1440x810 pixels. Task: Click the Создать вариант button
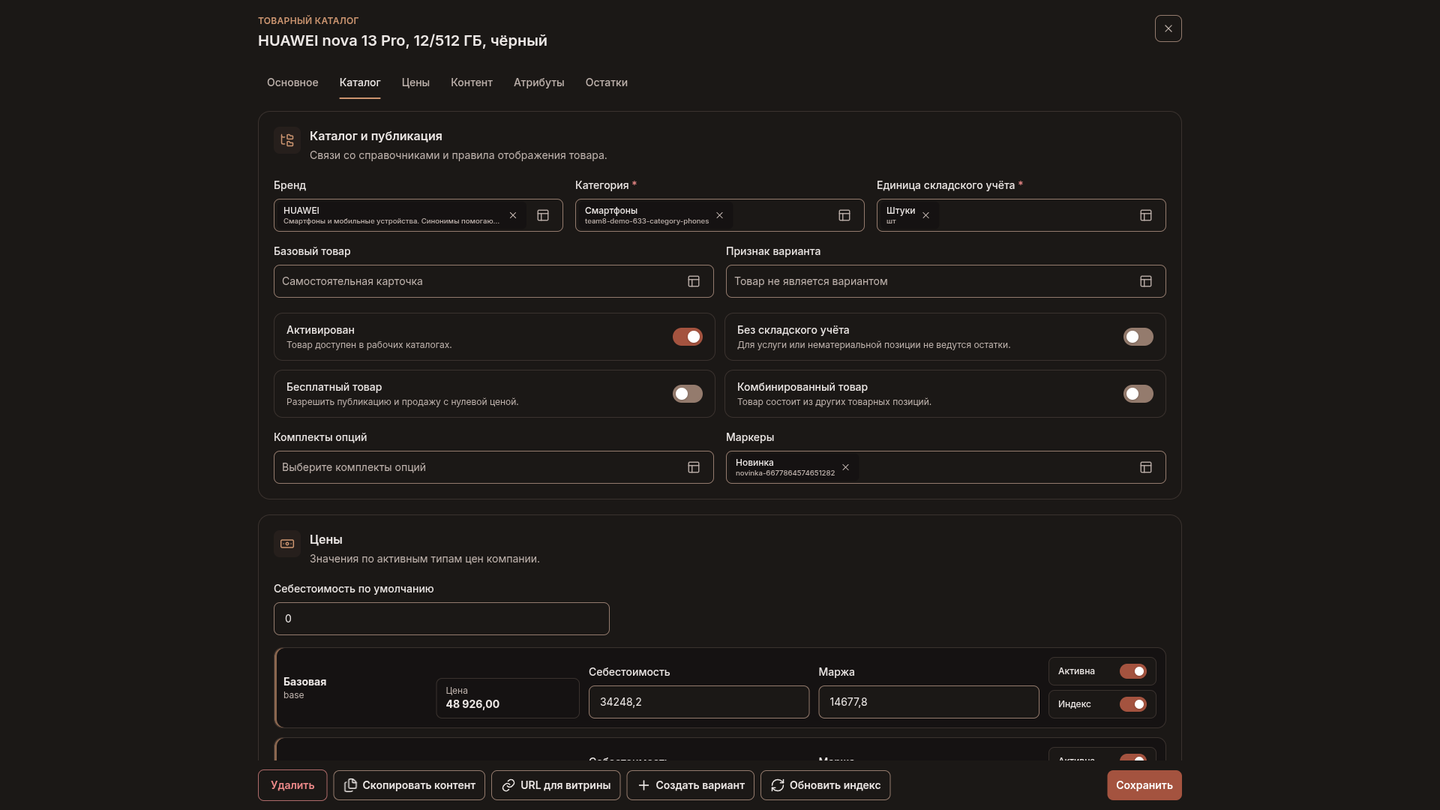click(x=691, y=785)
